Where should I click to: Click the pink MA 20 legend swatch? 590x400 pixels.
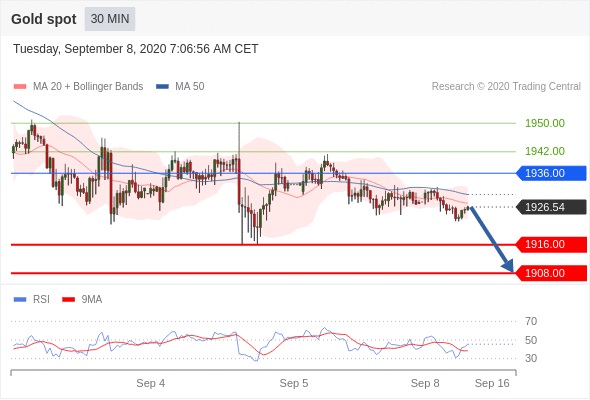20,87
